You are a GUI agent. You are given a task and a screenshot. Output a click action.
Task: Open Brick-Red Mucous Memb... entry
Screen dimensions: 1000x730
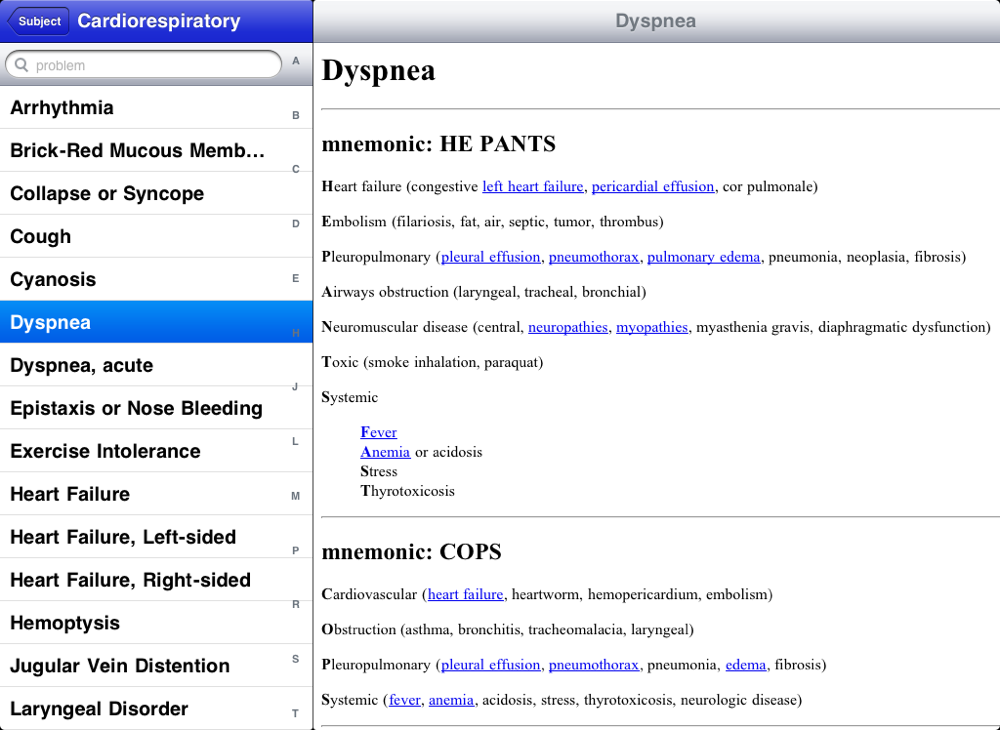pos(156,150)
